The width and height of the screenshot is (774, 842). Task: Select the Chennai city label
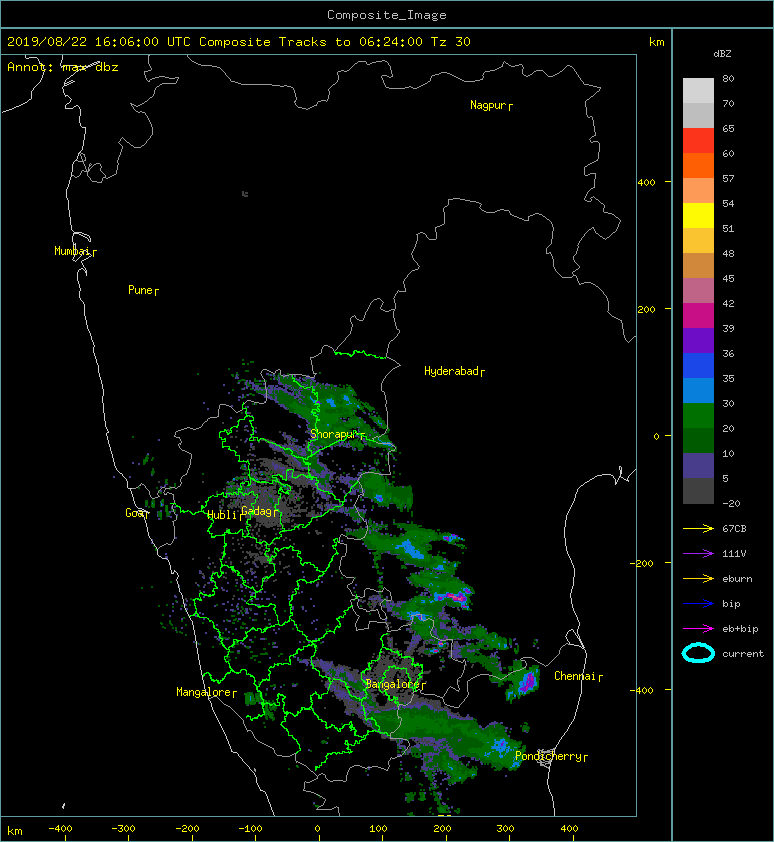point(578,676)
